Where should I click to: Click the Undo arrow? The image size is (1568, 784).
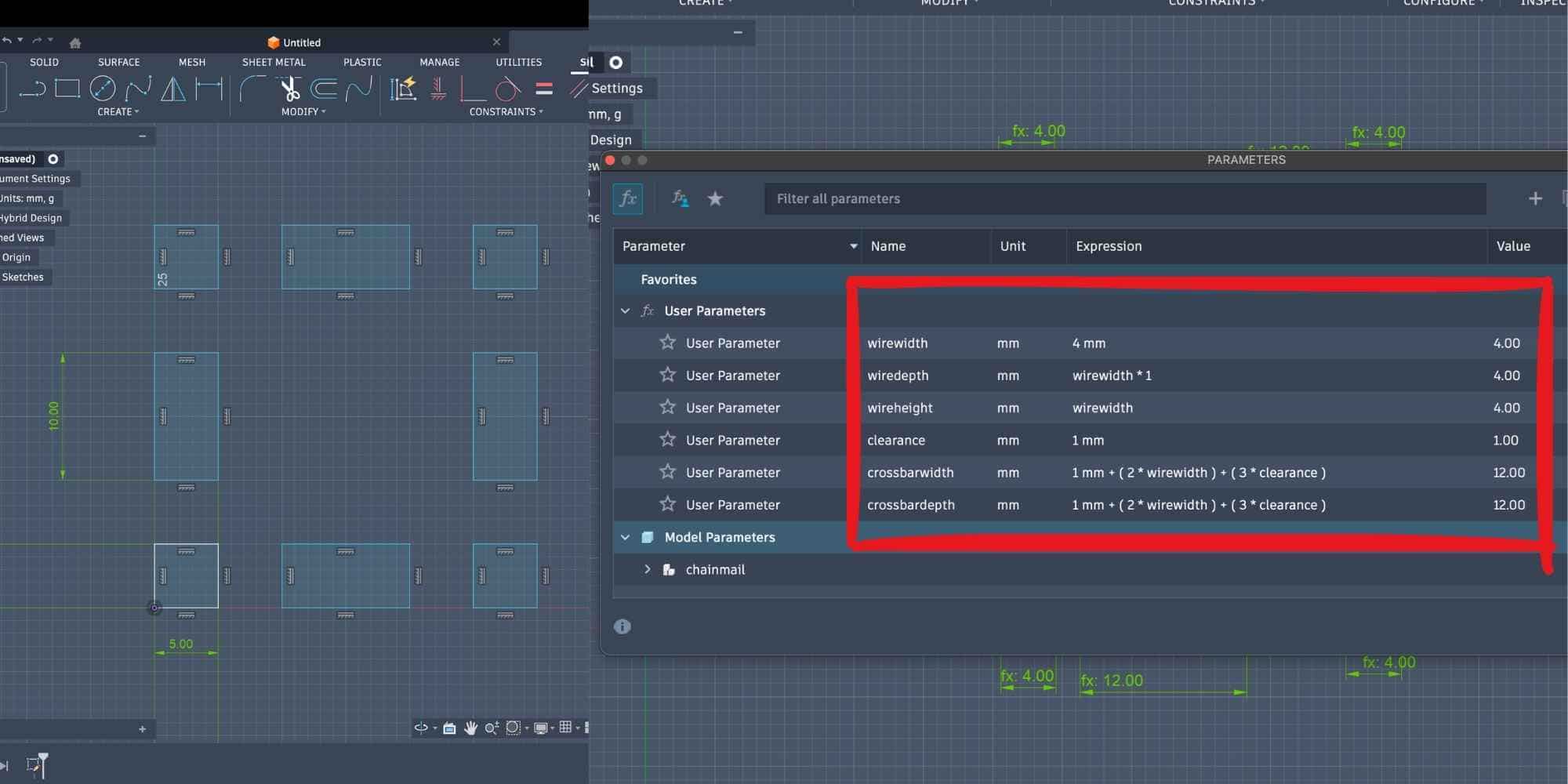[x=7, y=40]
